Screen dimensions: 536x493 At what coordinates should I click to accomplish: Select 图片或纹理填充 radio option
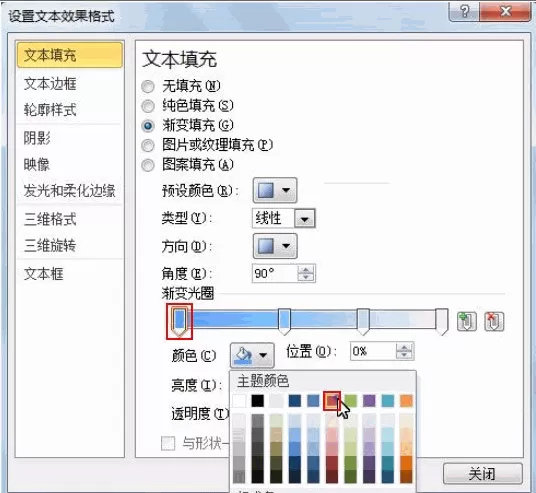(x=148, y=146)
